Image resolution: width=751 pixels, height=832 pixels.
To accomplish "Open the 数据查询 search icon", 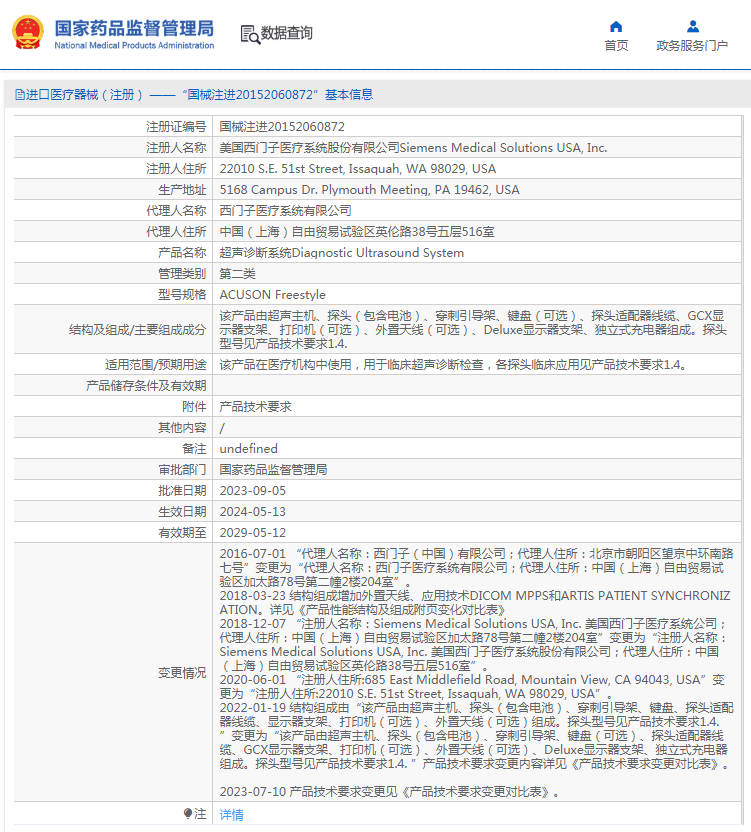I will tap(250, 34).
